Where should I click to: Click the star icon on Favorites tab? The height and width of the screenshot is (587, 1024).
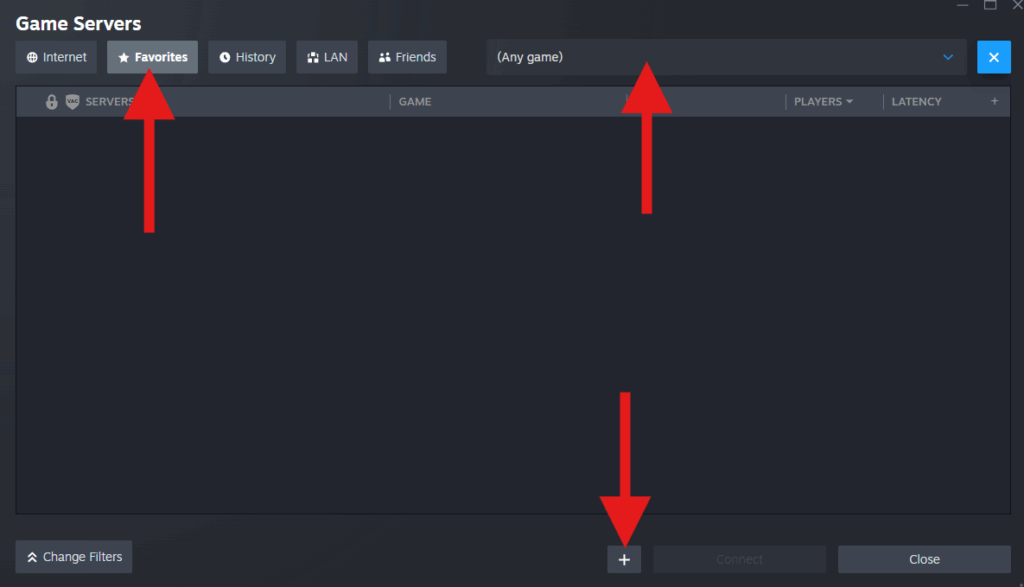click(x=123, y=57)
